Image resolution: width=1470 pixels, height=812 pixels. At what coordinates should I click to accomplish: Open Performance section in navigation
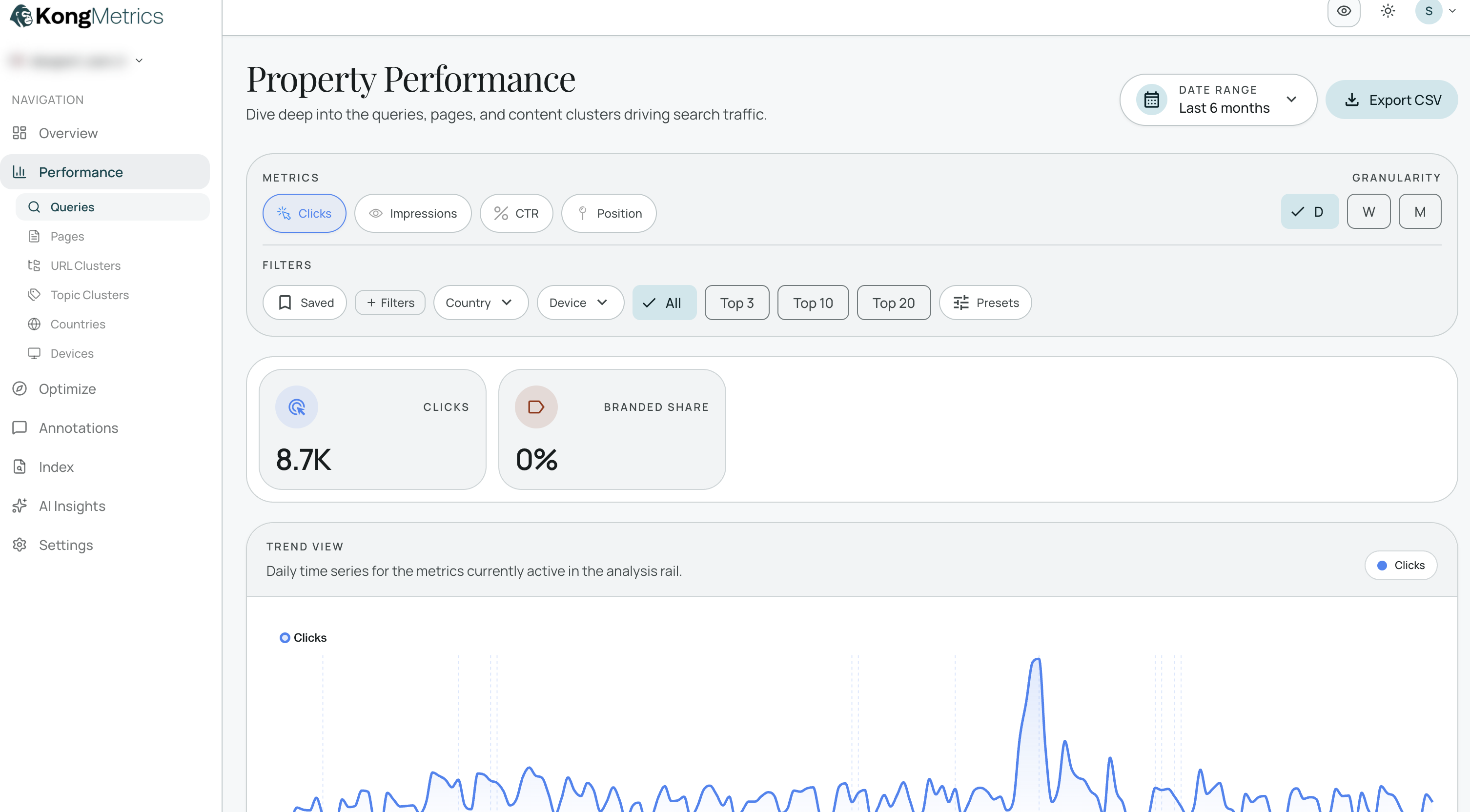coord(105,172)
